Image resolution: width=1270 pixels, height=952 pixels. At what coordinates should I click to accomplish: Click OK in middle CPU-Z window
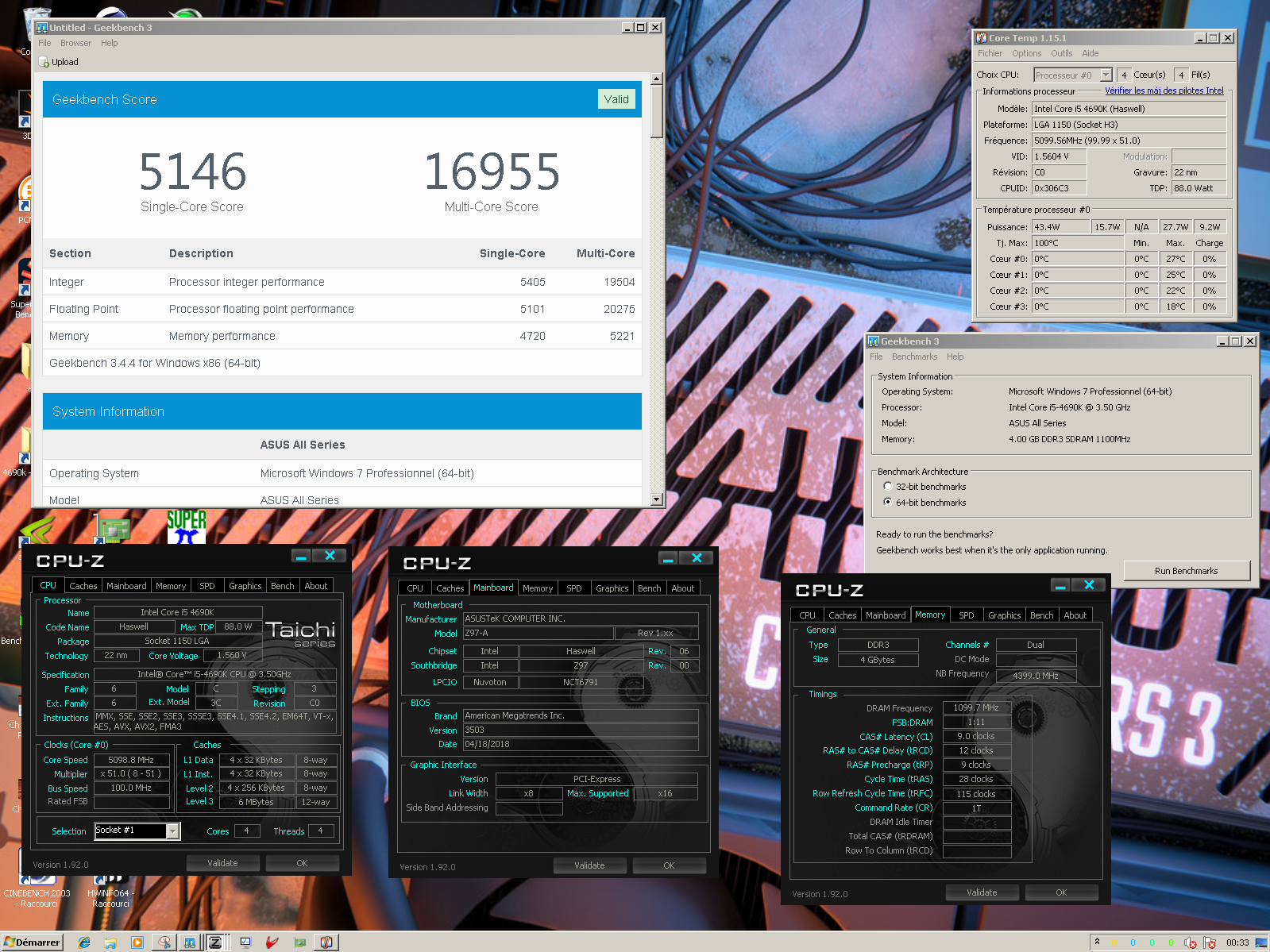[669, 865]
